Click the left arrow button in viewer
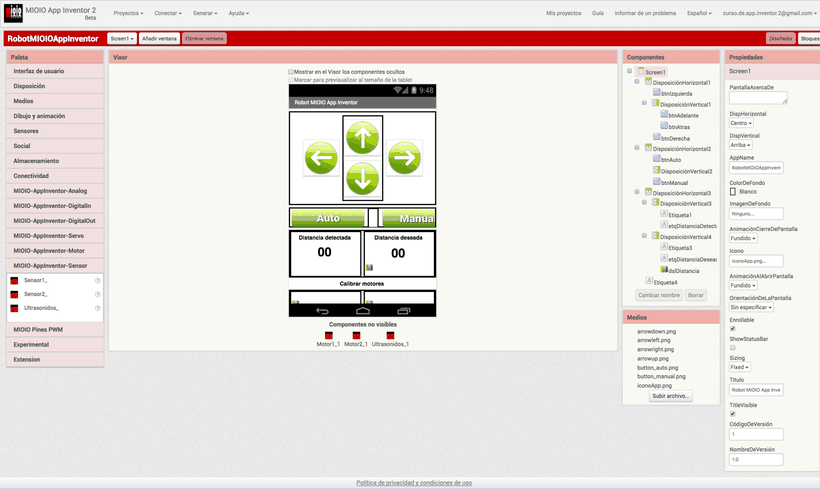 coord(321,157)
